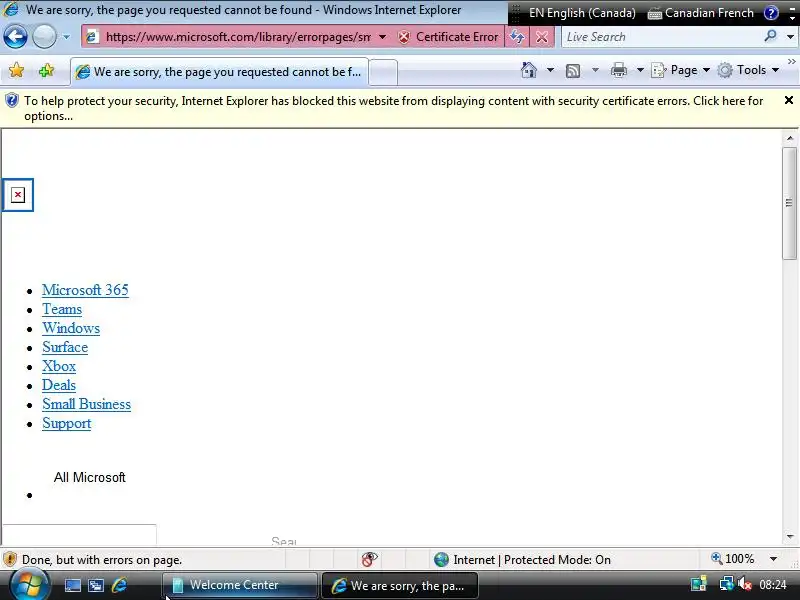800x600 pixels.
Task: Select the Internet Explorer taskbar button
Action: click(x=401, y=585)
